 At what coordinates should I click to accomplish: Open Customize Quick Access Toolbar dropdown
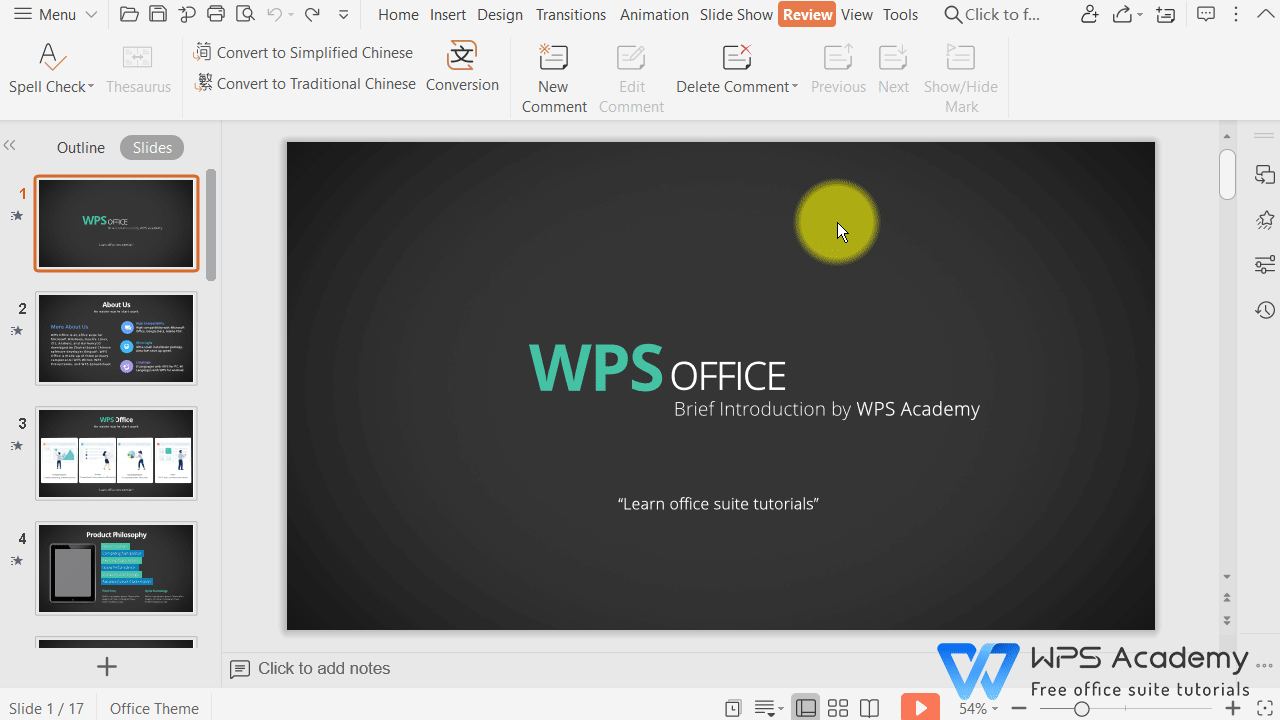point(343,15)
